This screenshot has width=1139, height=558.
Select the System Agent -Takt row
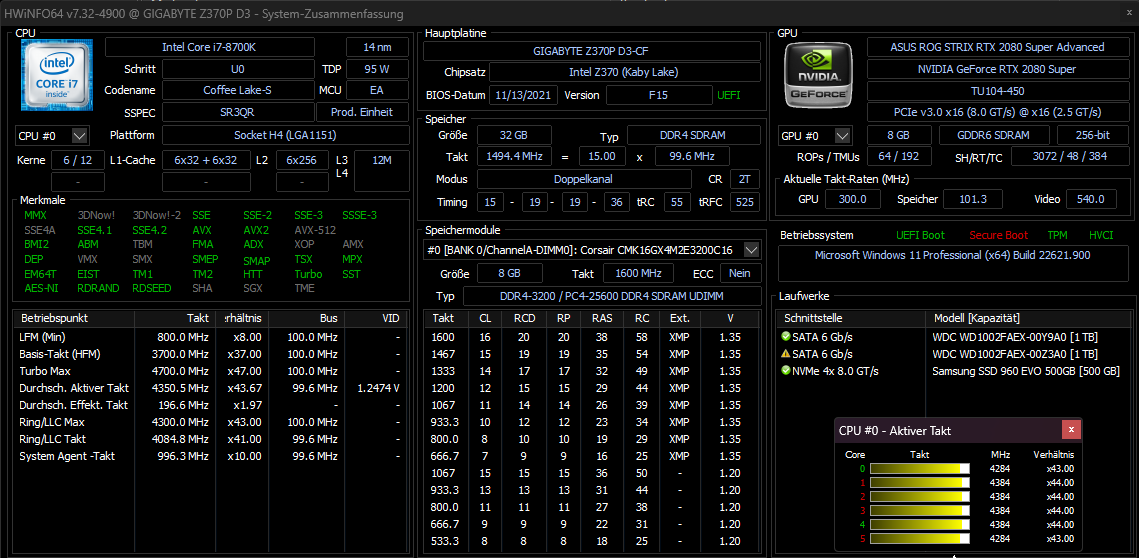click(211, 456)
